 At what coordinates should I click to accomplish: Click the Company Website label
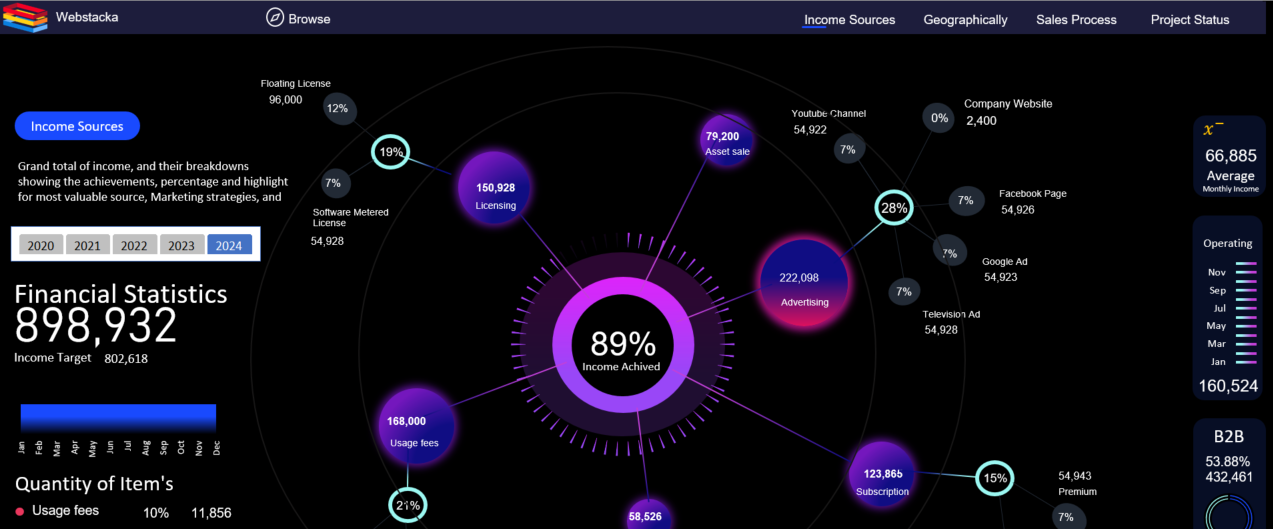(x=1008, y=104)
